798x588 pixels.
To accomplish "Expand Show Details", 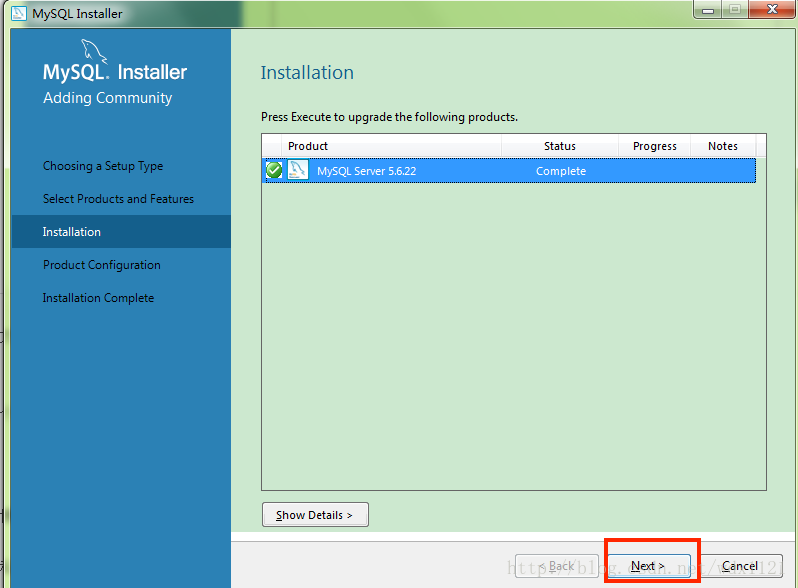I will click(x=315, y=515).
